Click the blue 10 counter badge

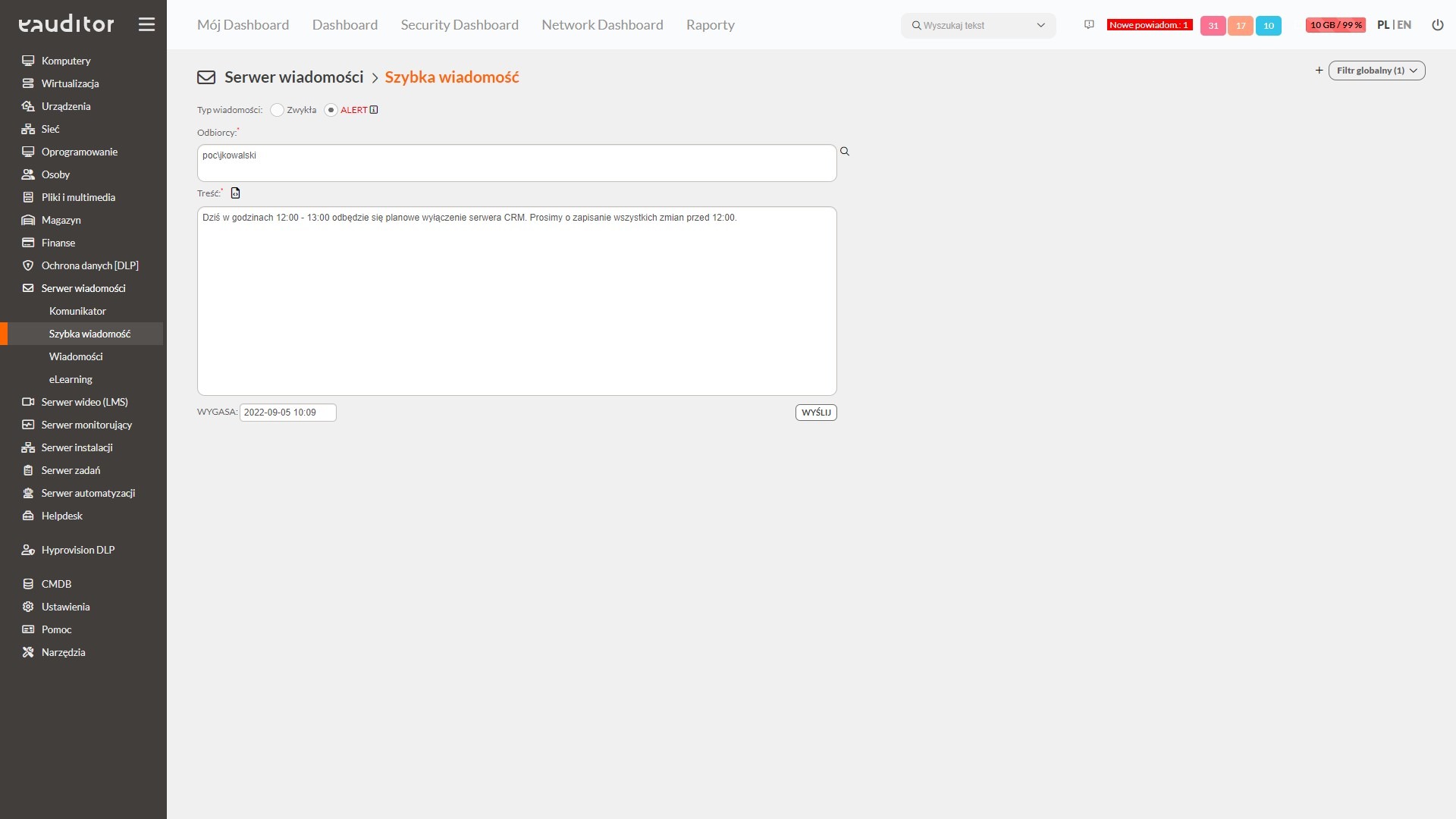pyautogui.click(x=1269, y=26)
